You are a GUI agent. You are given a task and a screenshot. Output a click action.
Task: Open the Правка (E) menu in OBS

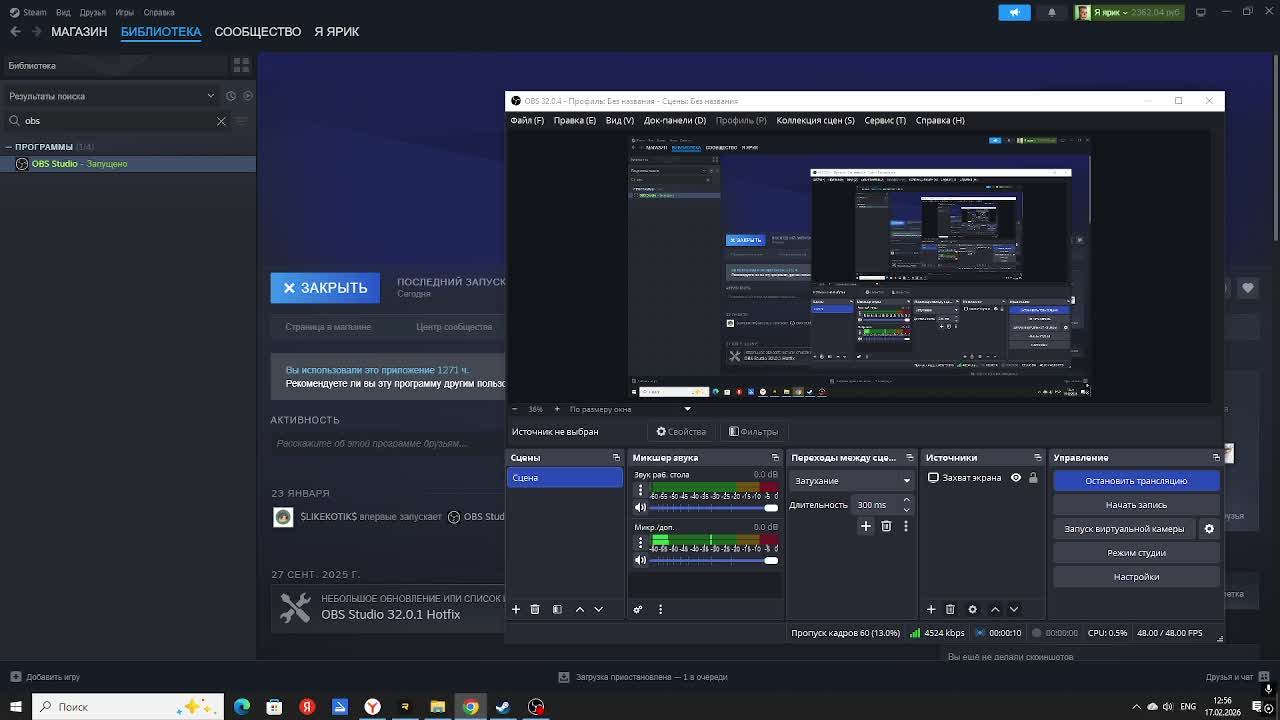tap(575, 121)
